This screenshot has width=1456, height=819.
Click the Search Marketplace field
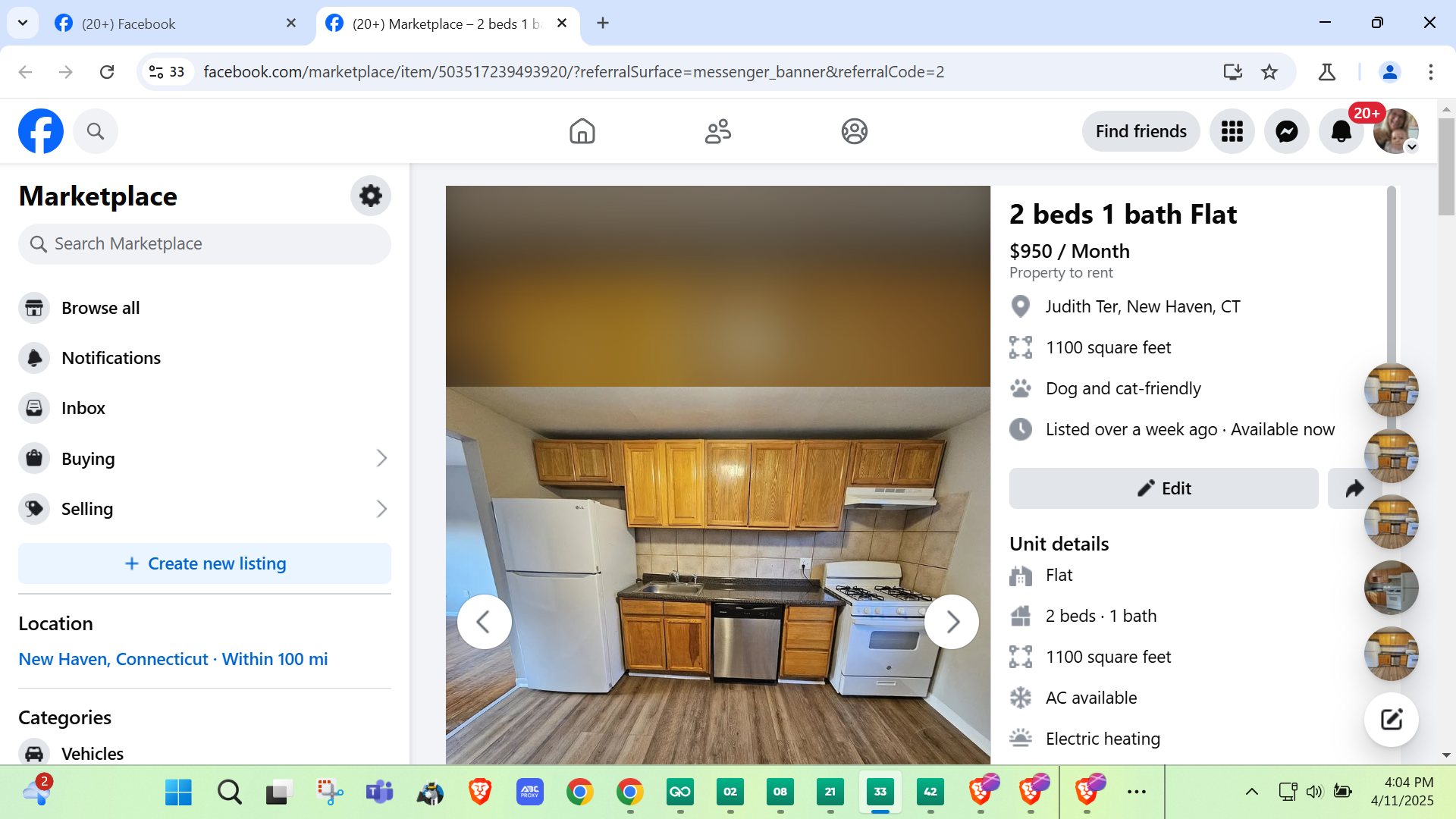tap(205, 243)
